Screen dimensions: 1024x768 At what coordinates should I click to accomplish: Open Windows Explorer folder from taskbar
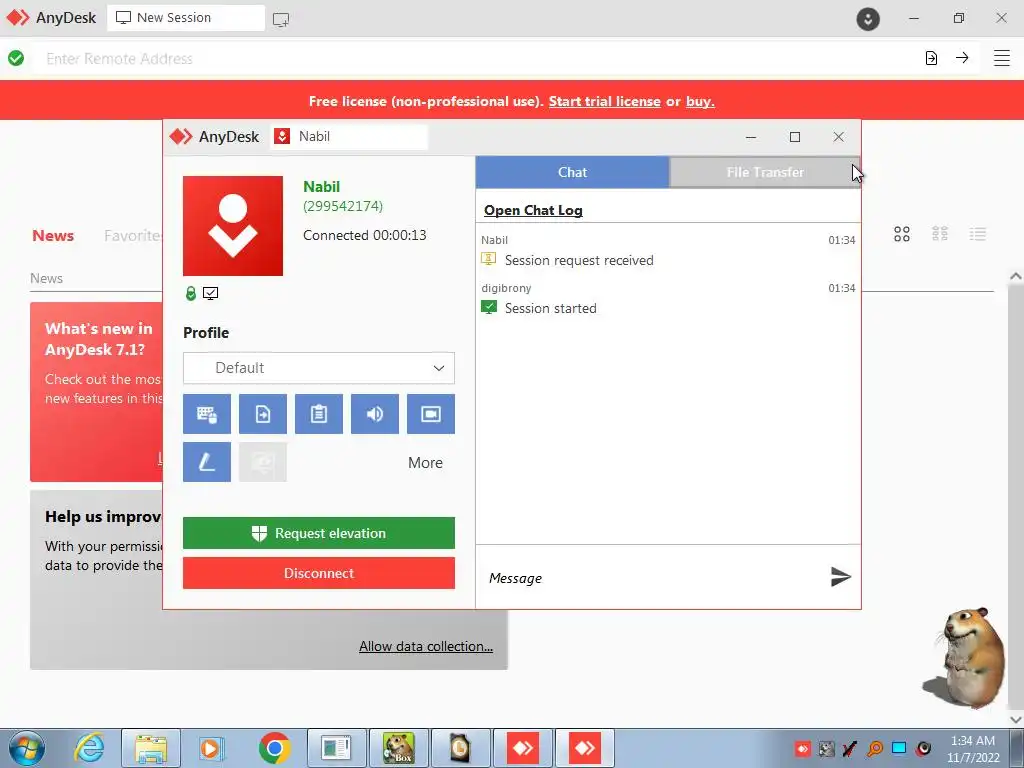151,748
